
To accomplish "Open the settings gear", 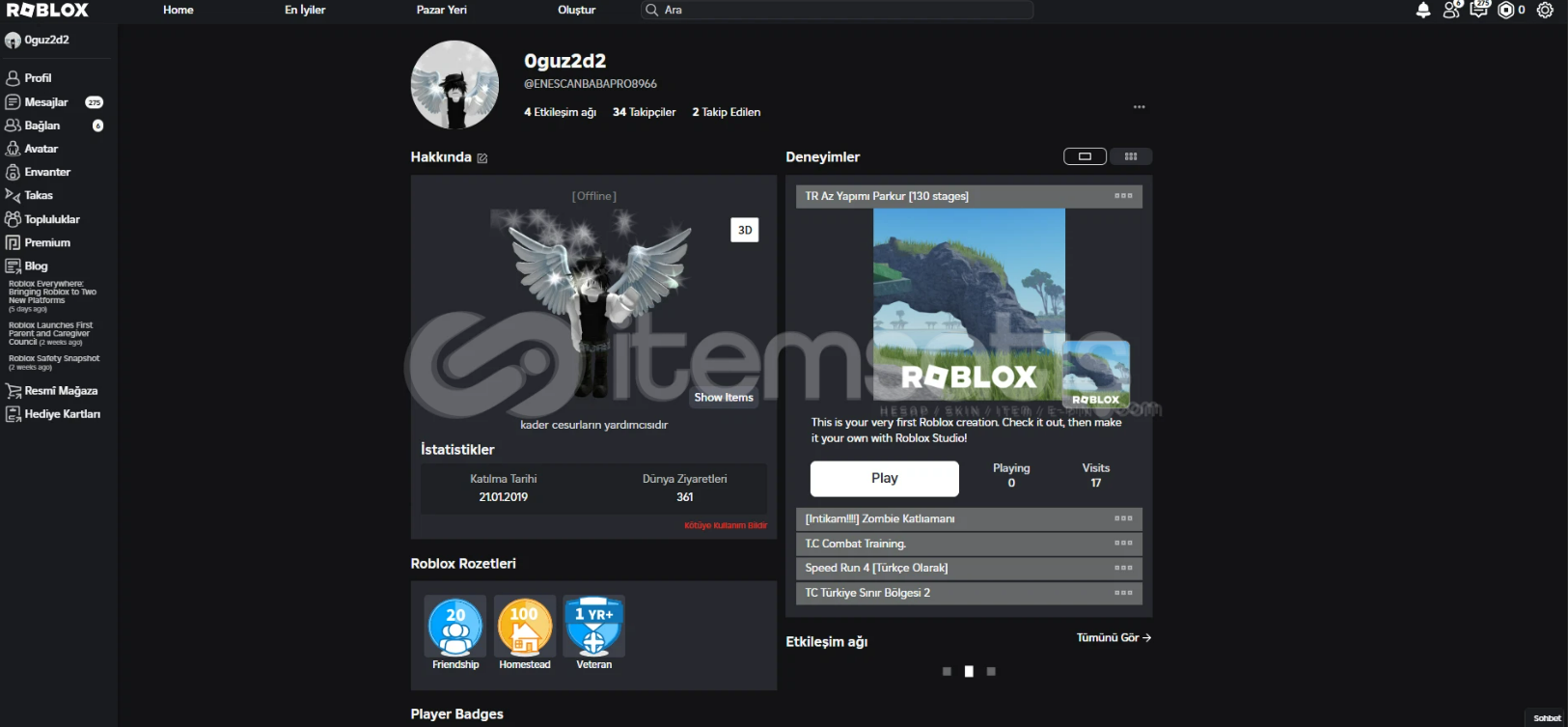I will [x=1545, y=11].
